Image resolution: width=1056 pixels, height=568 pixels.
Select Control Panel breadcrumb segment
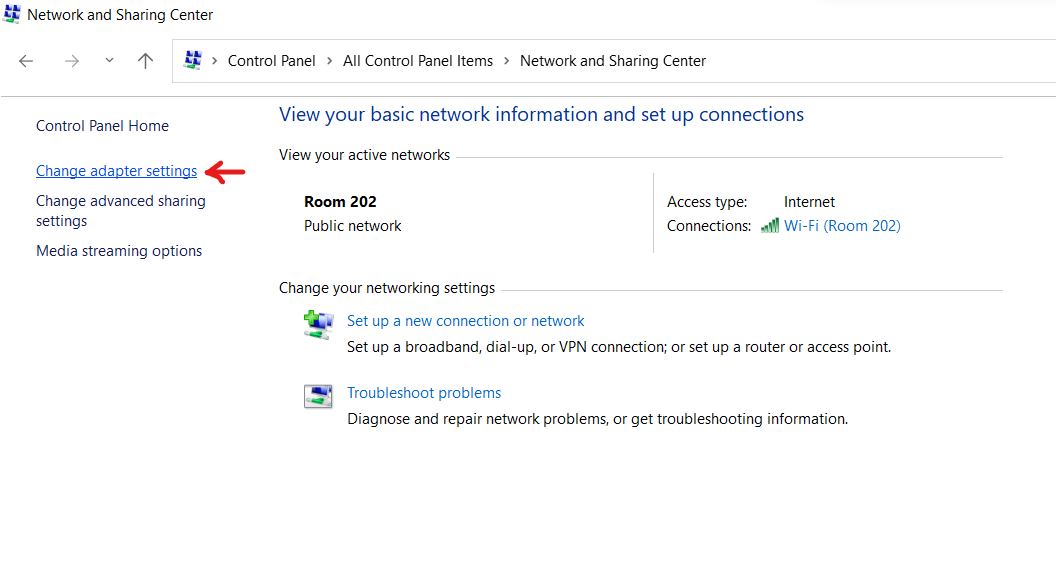tap(271, 61)
